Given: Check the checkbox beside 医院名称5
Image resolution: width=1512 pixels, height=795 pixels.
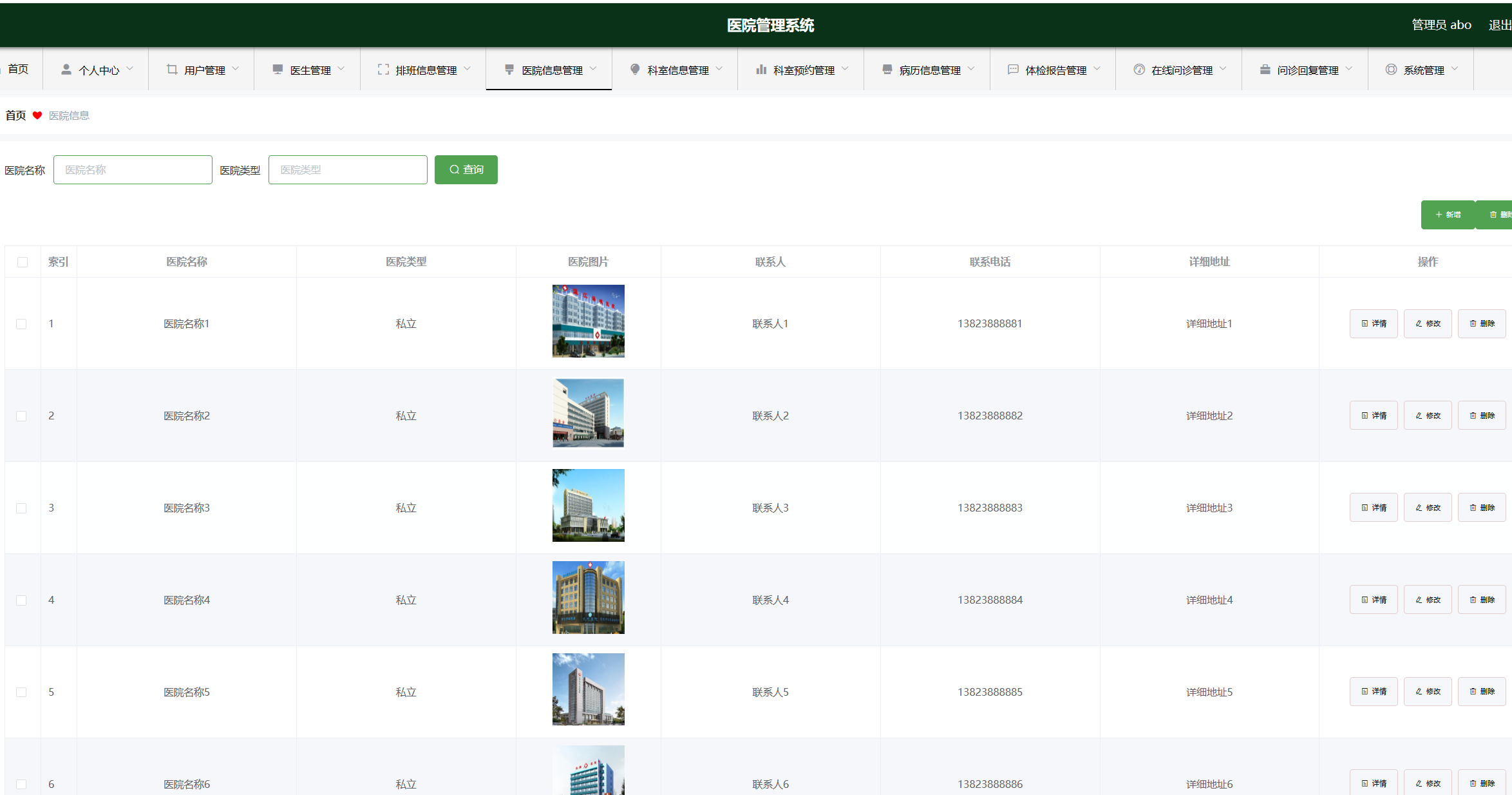Looking at the screenshot, I should [x=22, y=692].
